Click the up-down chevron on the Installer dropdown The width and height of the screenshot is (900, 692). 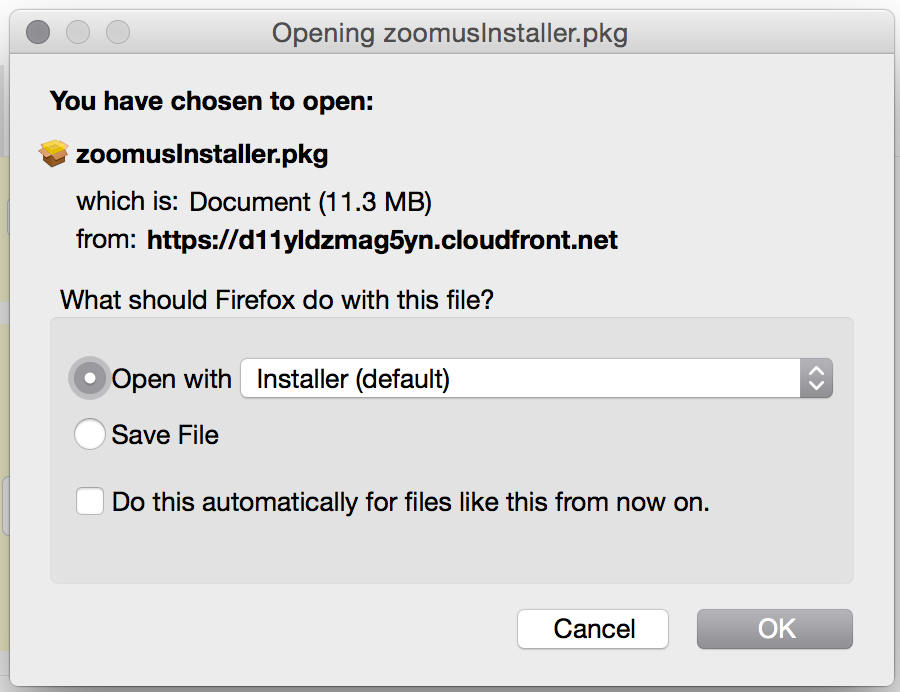coord(815,378)
